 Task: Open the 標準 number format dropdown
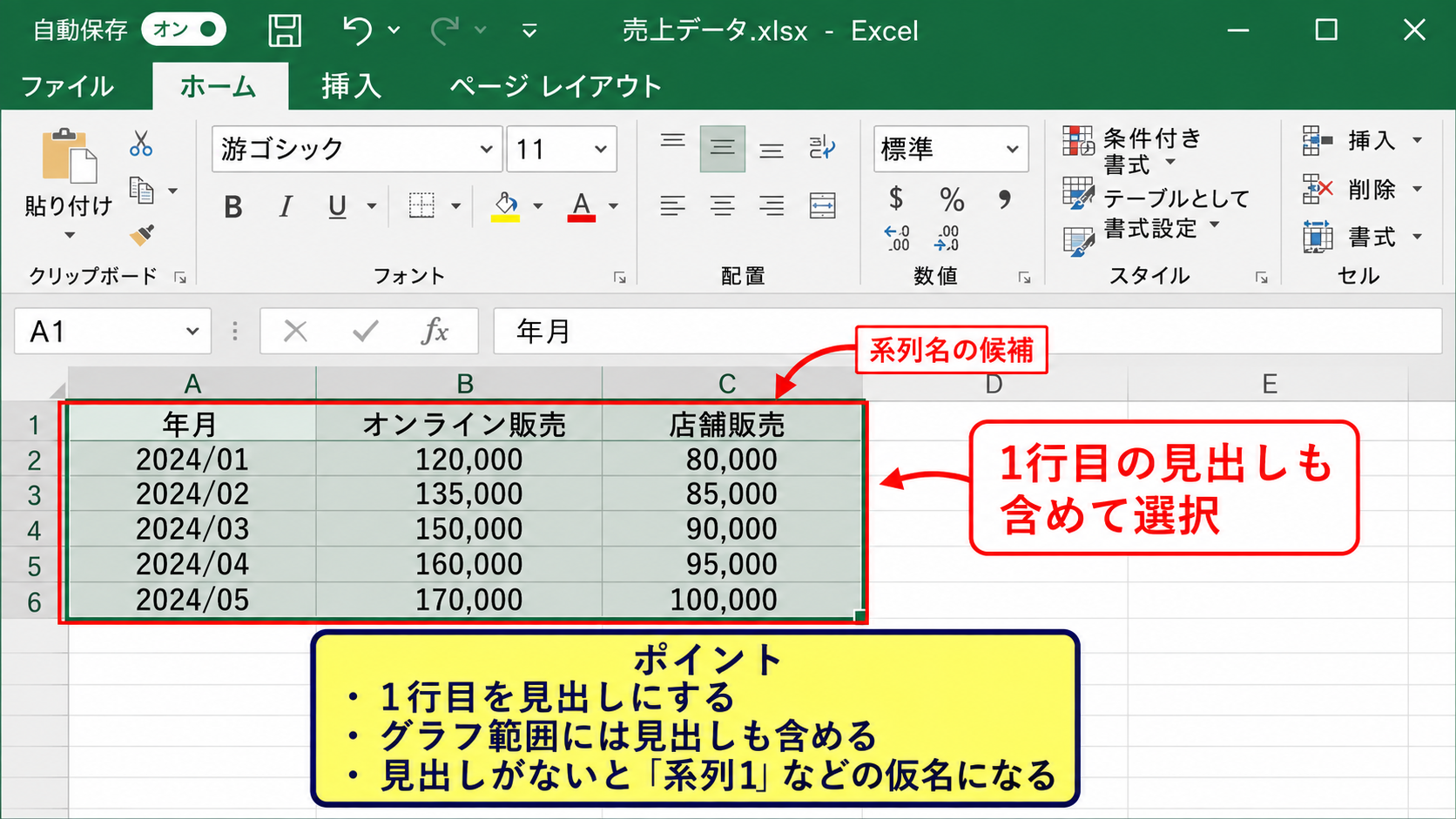(x=1012, y=149)
